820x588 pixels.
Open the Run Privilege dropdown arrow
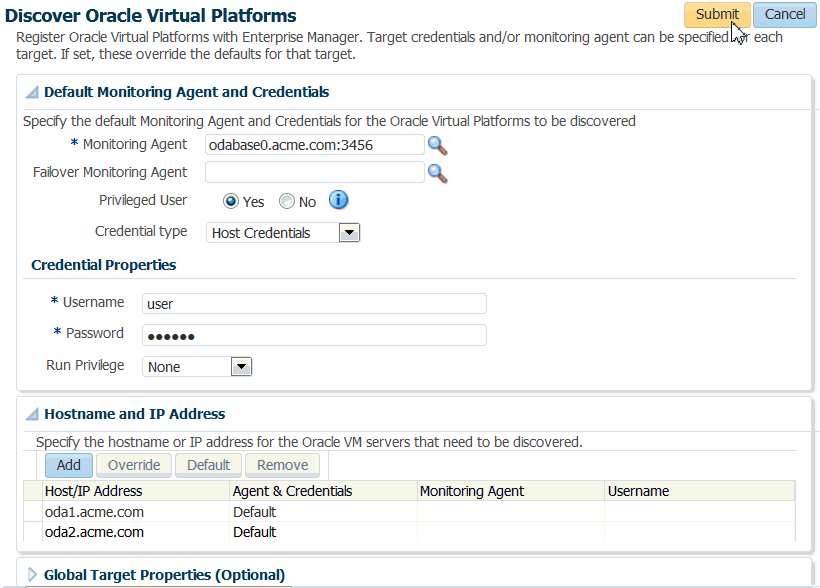click(240, 366)
